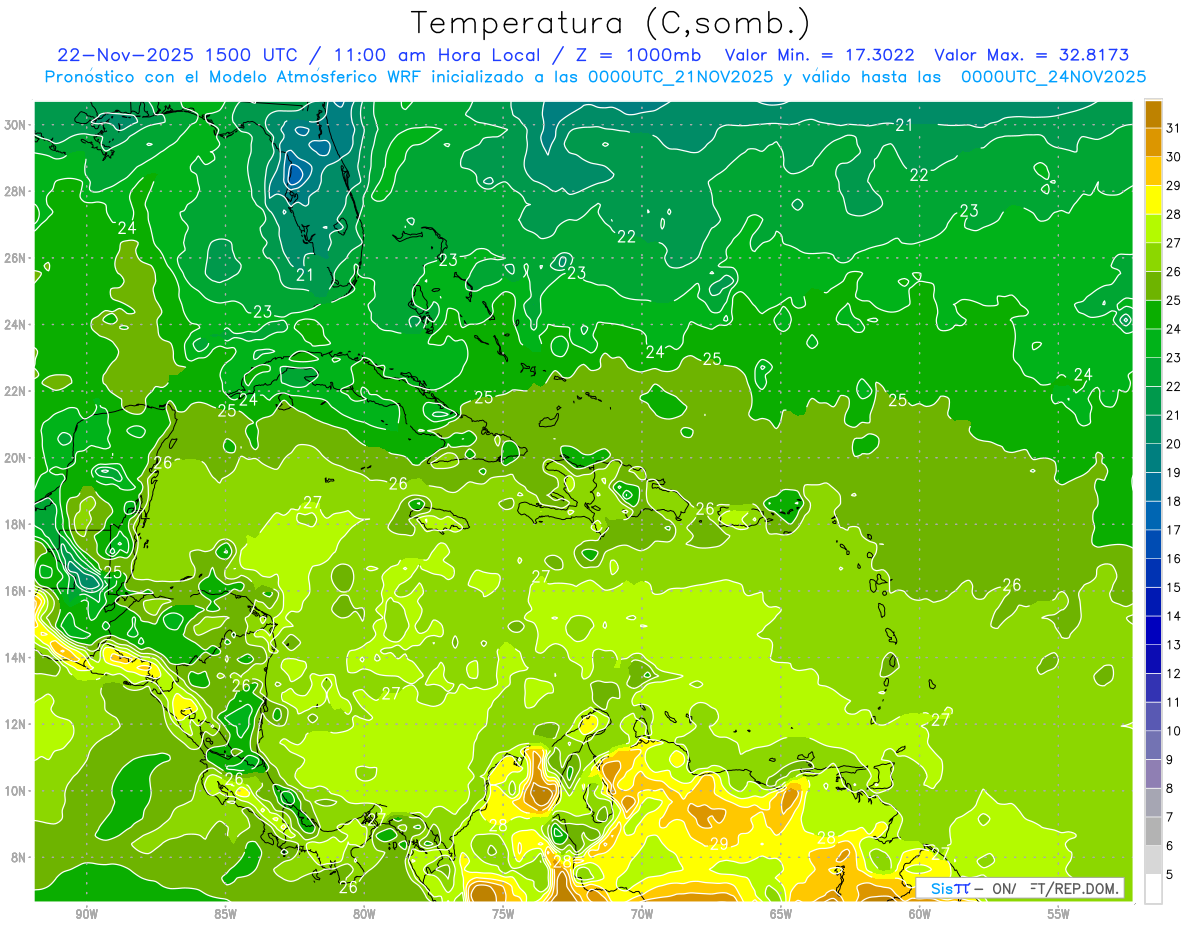
Task: Click the initialization time "0000UTC_21NOV2025"
Action: pos(681,76)
